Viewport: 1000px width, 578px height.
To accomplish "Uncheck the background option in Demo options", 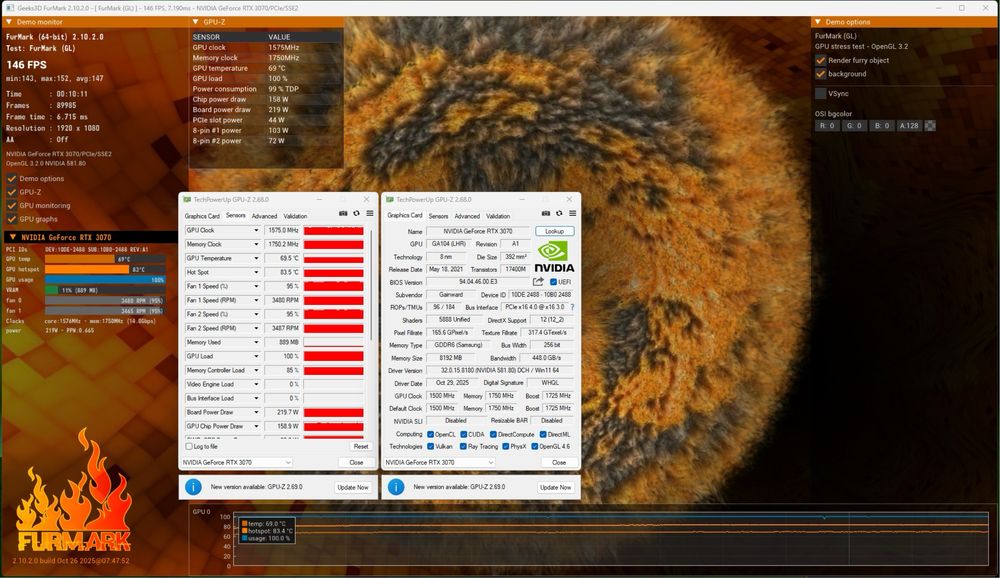I will [820, 74].
